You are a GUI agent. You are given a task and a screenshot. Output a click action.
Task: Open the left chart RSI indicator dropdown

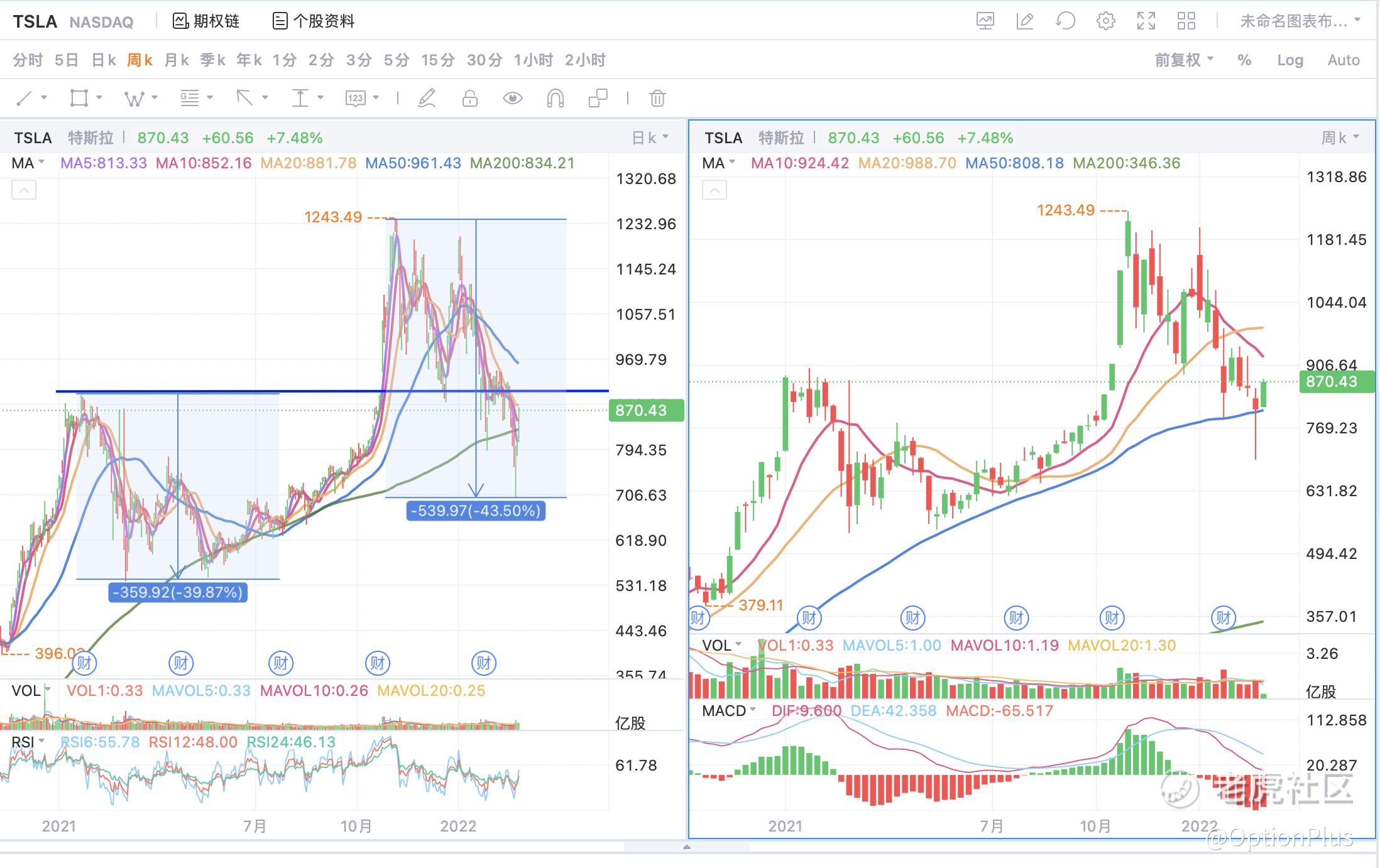pos(29,742)
